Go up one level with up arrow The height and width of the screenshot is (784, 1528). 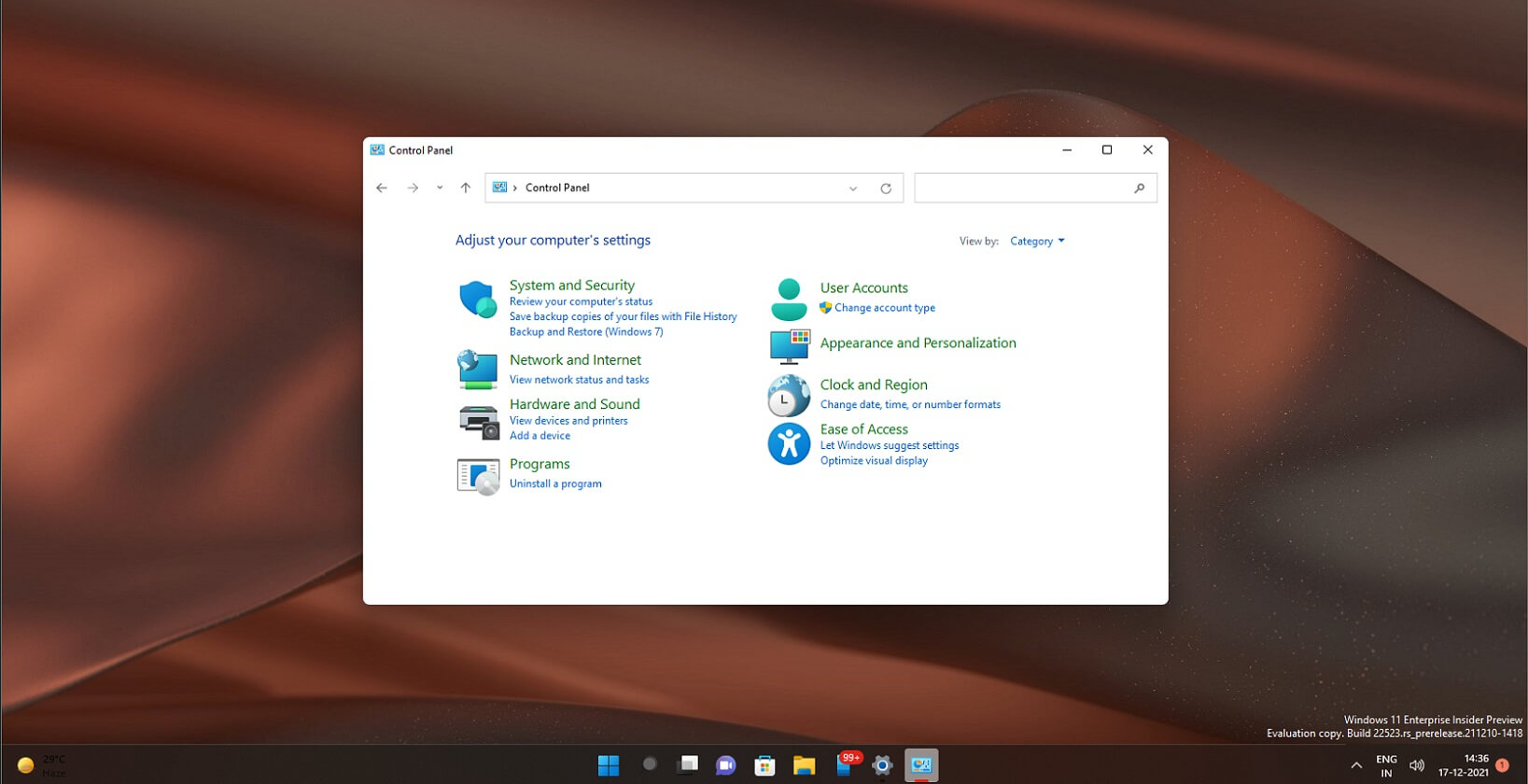point(465,189)
